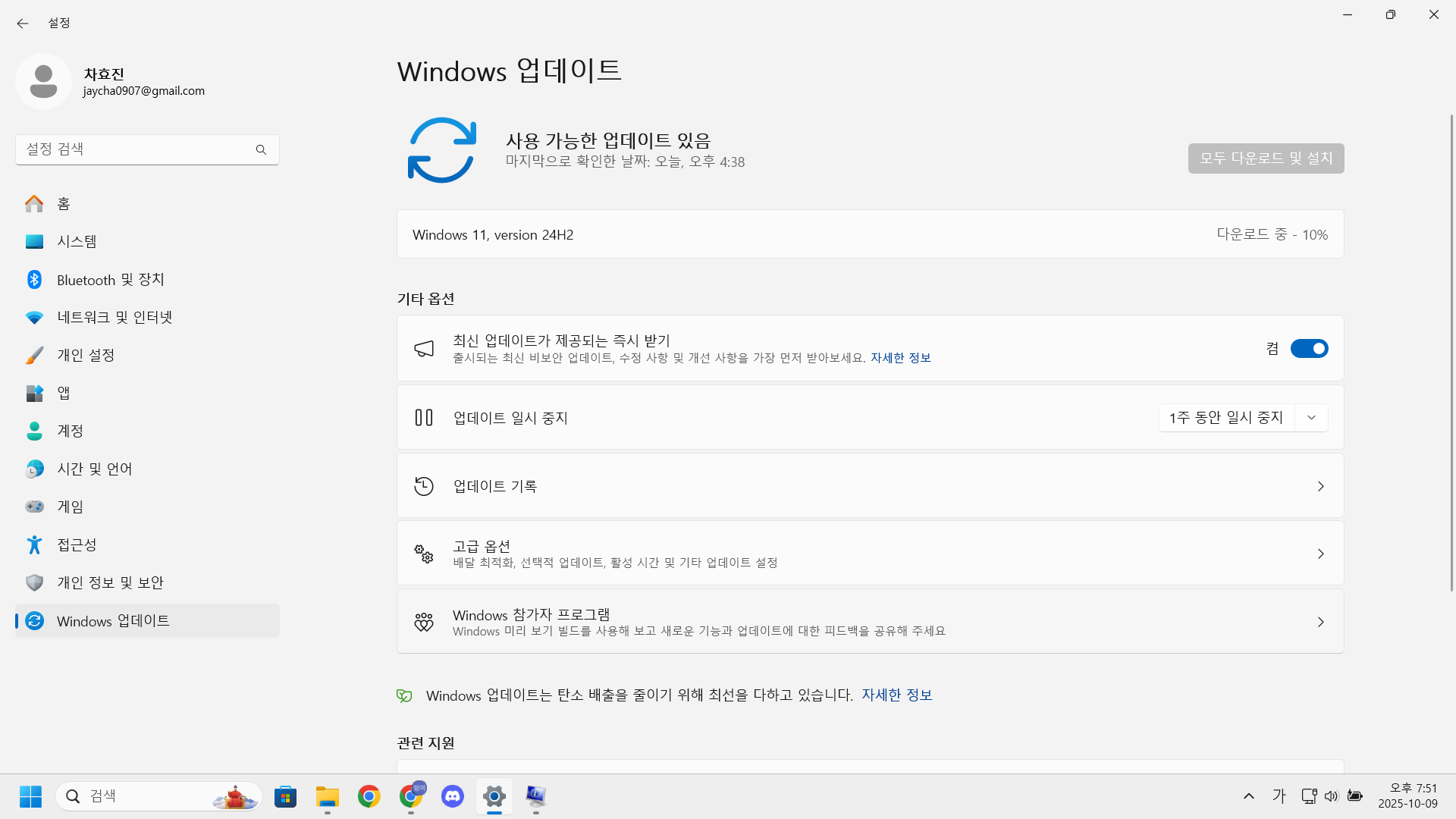
Task: Open Windows 참가자 프로그램 chevron
Action: [x=1320, y=622]
